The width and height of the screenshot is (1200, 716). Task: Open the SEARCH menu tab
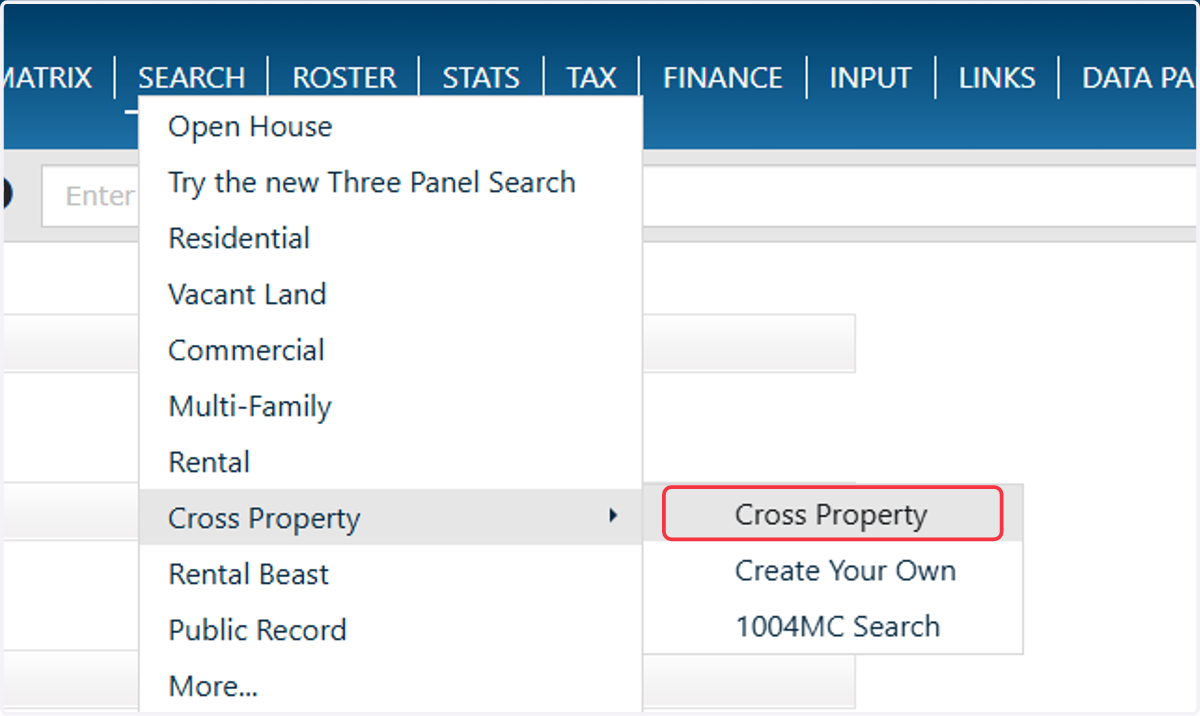pos(192,78)
